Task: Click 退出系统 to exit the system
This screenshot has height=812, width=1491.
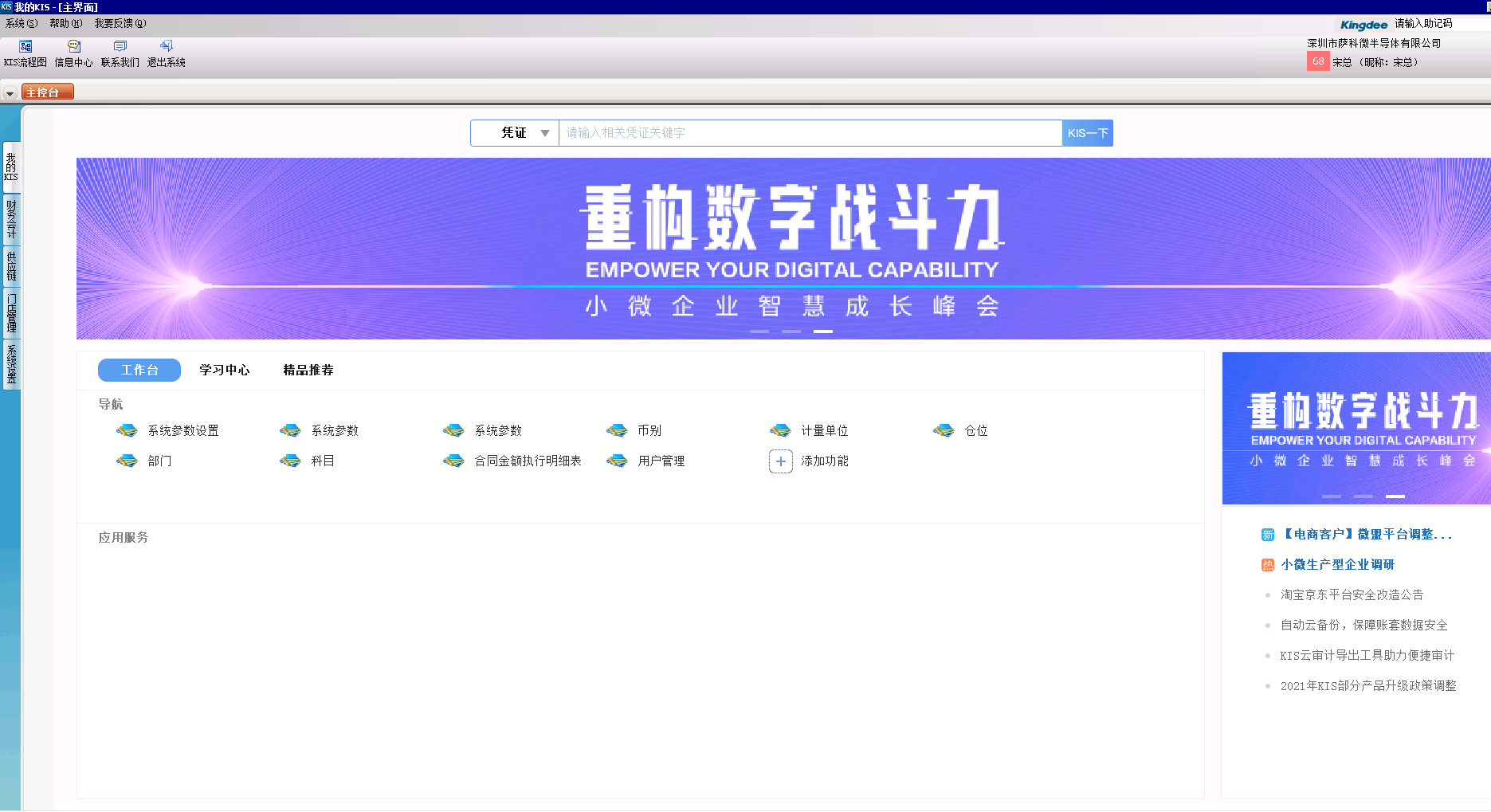Action: [166, 53]
